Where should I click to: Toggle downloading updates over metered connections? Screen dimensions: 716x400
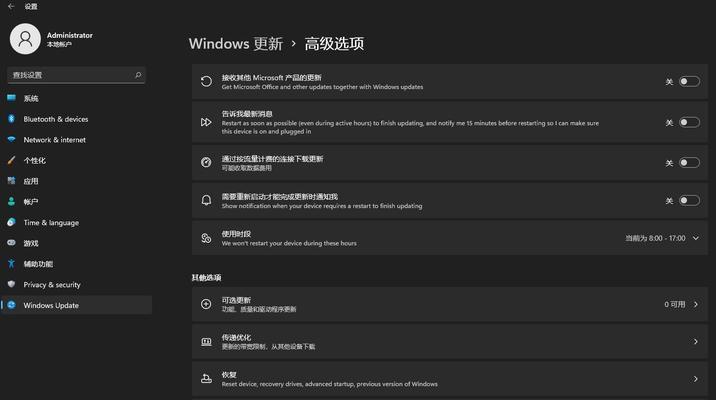click(689, 163)
